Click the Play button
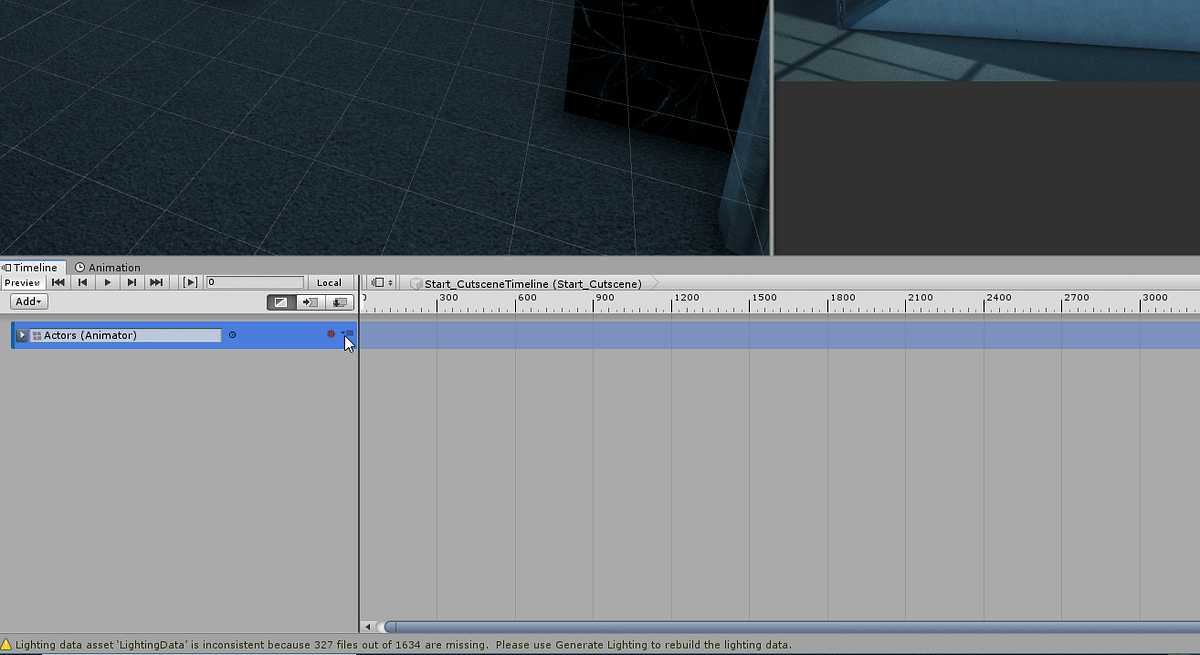The width and height of the screenshot is (1200, 655). (107, 282)
